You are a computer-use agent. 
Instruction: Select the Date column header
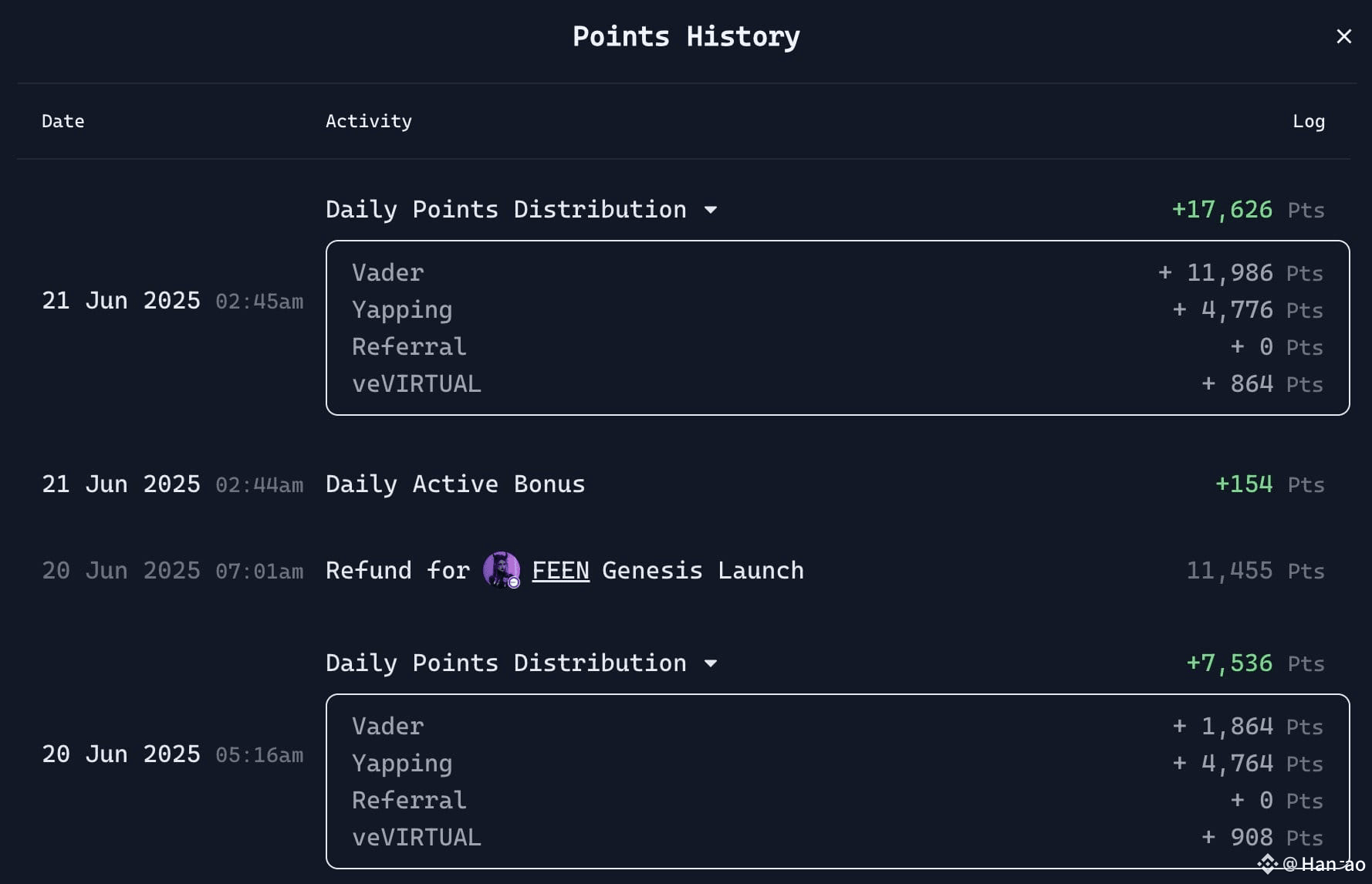63,121
